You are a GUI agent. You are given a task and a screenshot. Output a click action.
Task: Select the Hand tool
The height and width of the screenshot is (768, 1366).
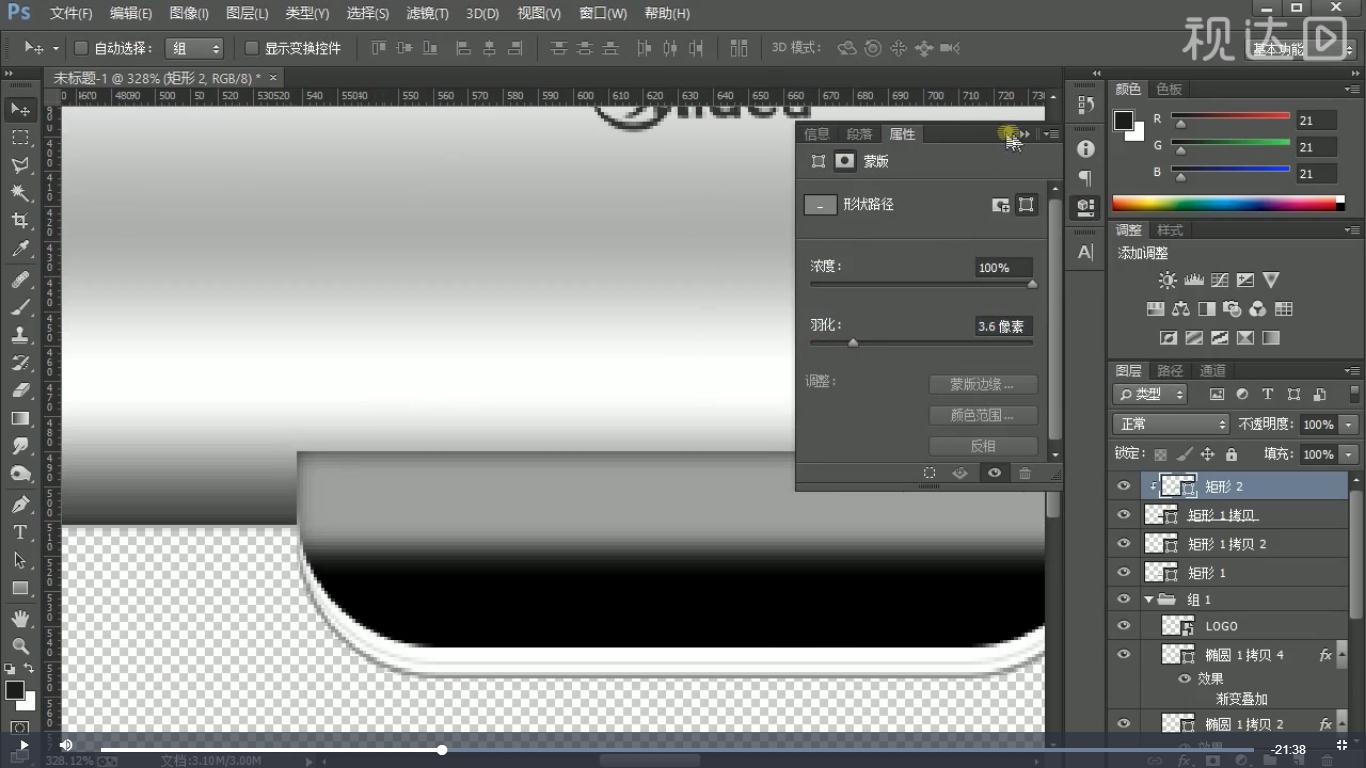coord(20,620)
